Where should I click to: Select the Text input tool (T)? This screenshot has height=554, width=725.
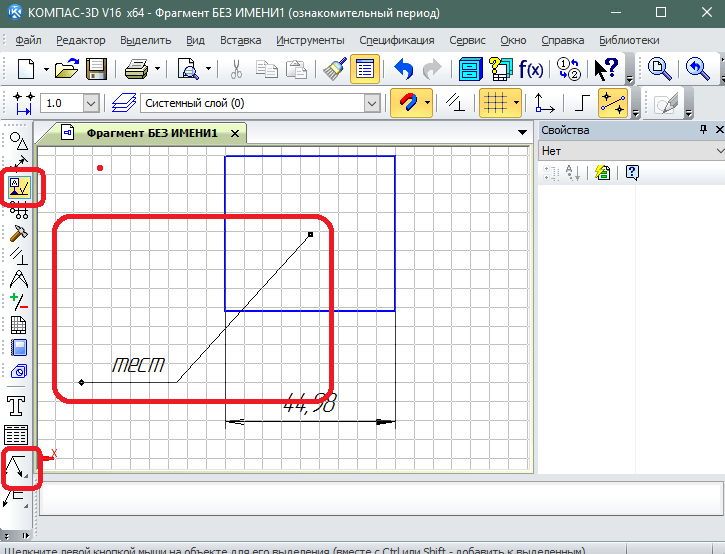coord(17,406)
